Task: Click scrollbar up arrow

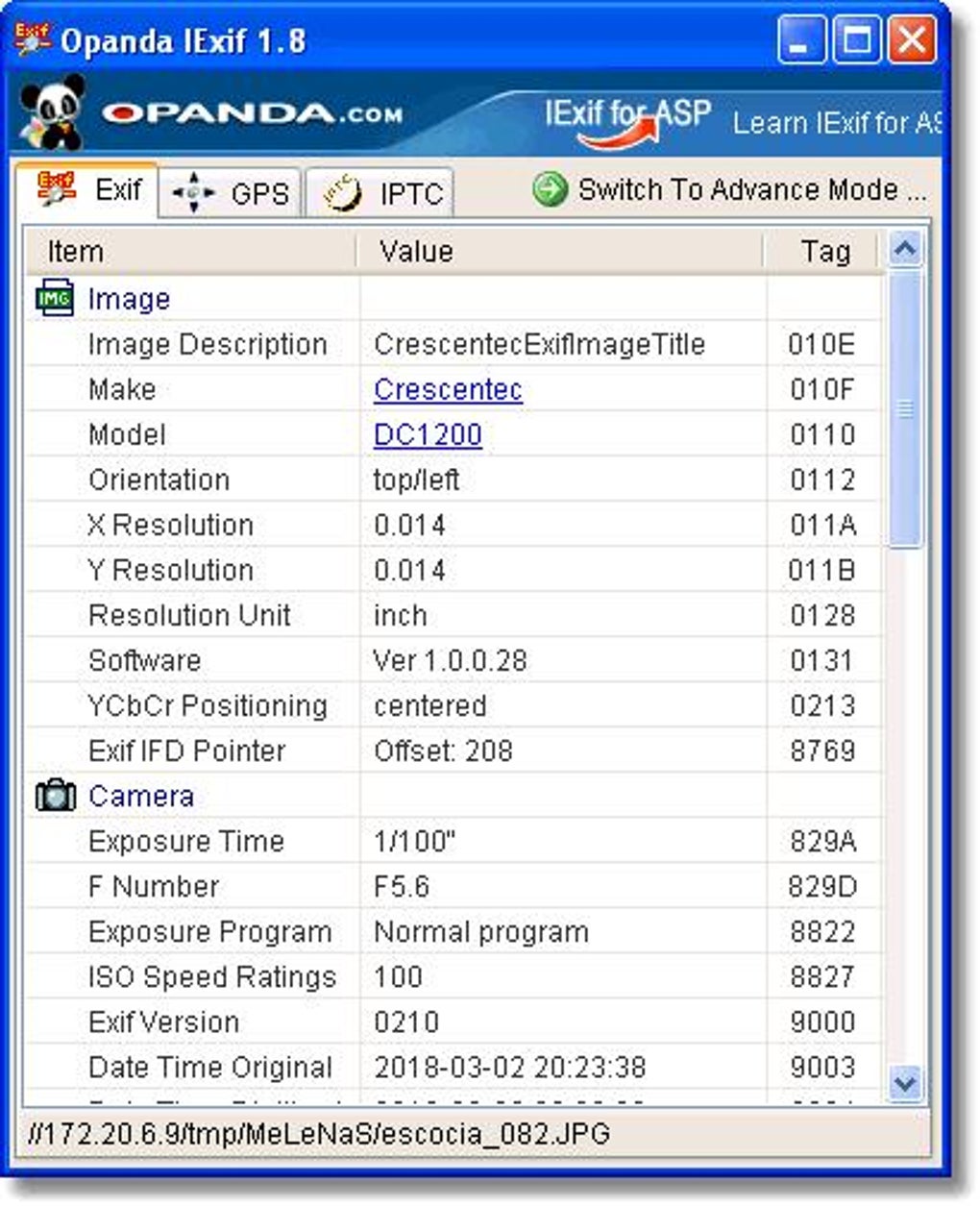Action: (904, 250)
